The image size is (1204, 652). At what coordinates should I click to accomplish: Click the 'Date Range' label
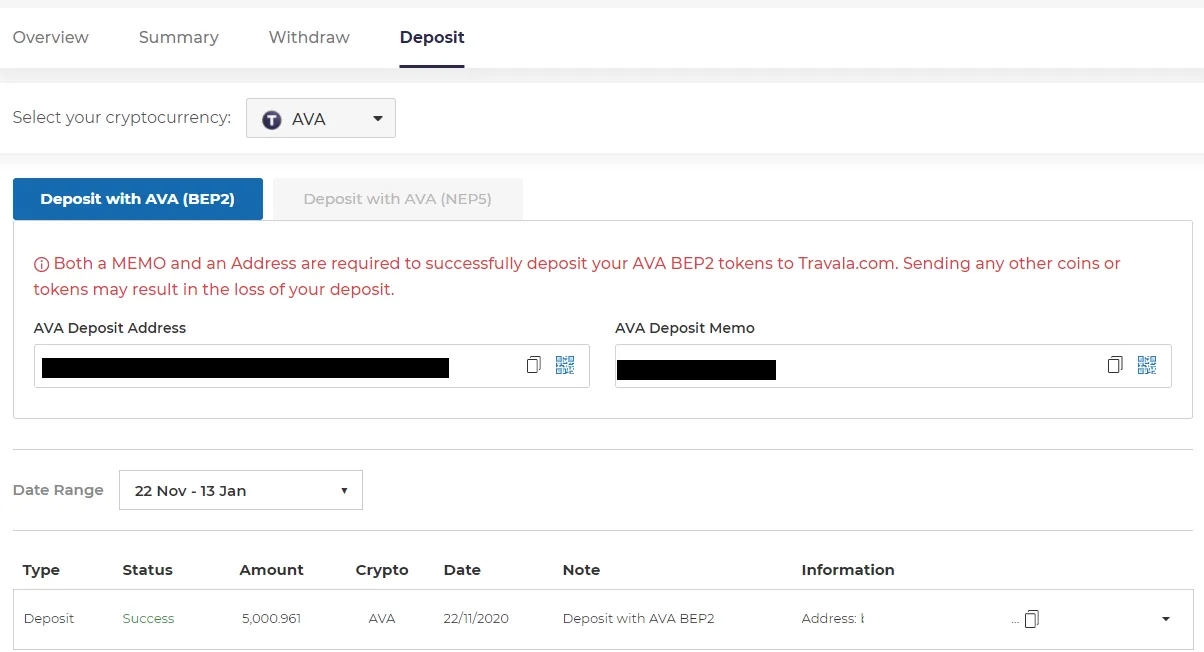point(58,490)
